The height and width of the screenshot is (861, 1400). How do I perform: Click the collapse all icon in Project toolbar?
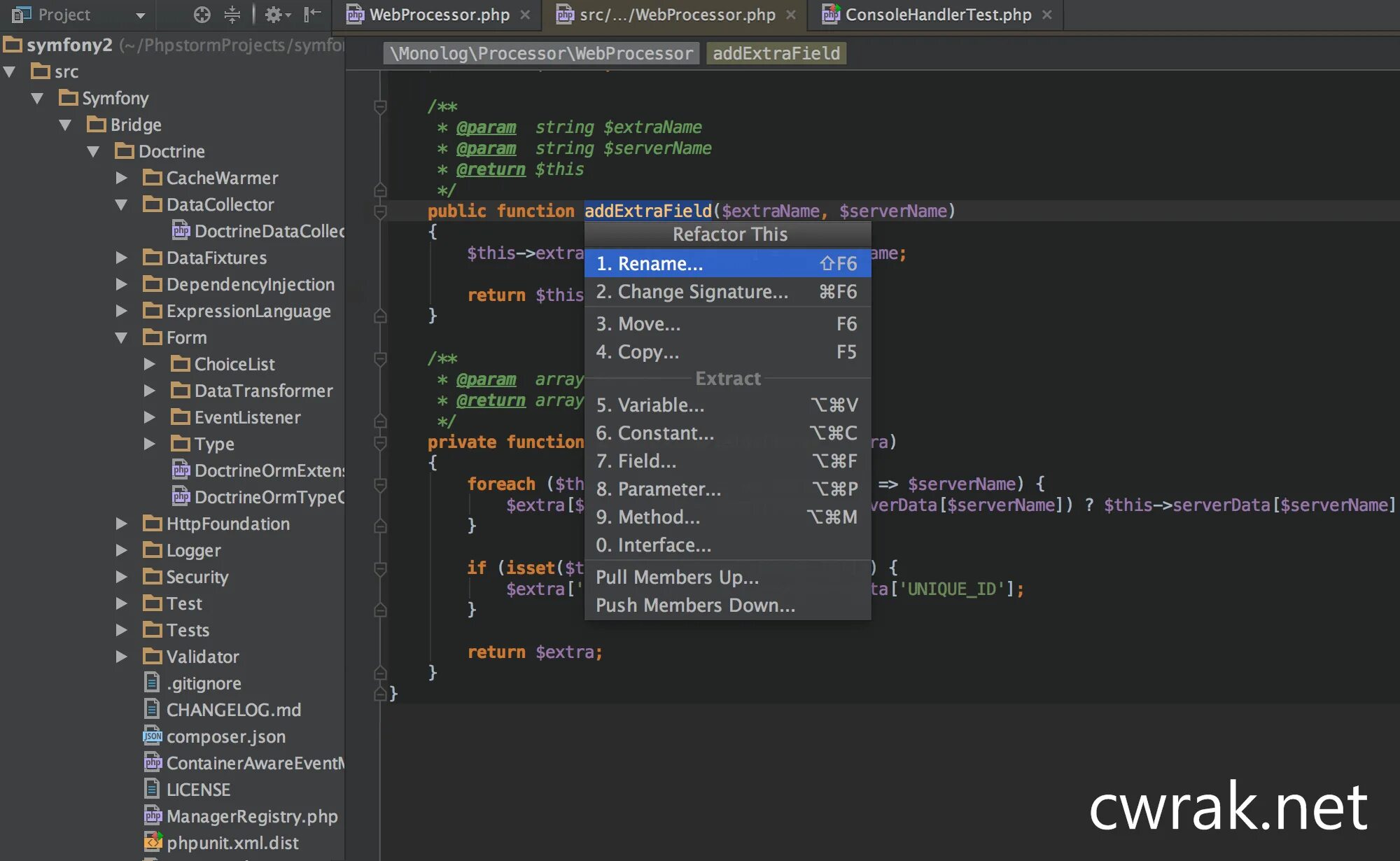tap(232, 15)
